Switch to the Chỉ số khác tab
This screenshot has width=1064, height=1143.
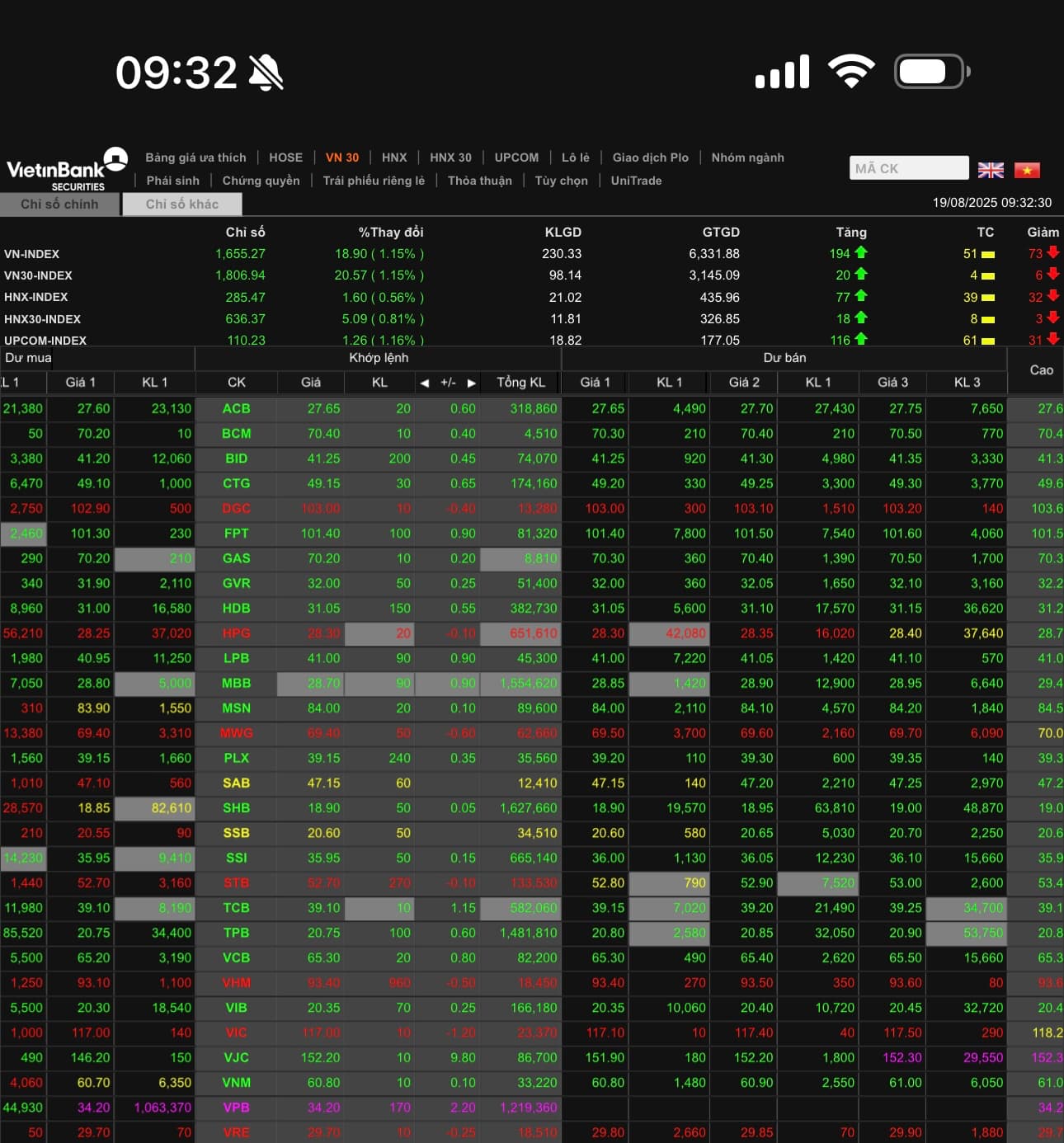click(182, 204)
